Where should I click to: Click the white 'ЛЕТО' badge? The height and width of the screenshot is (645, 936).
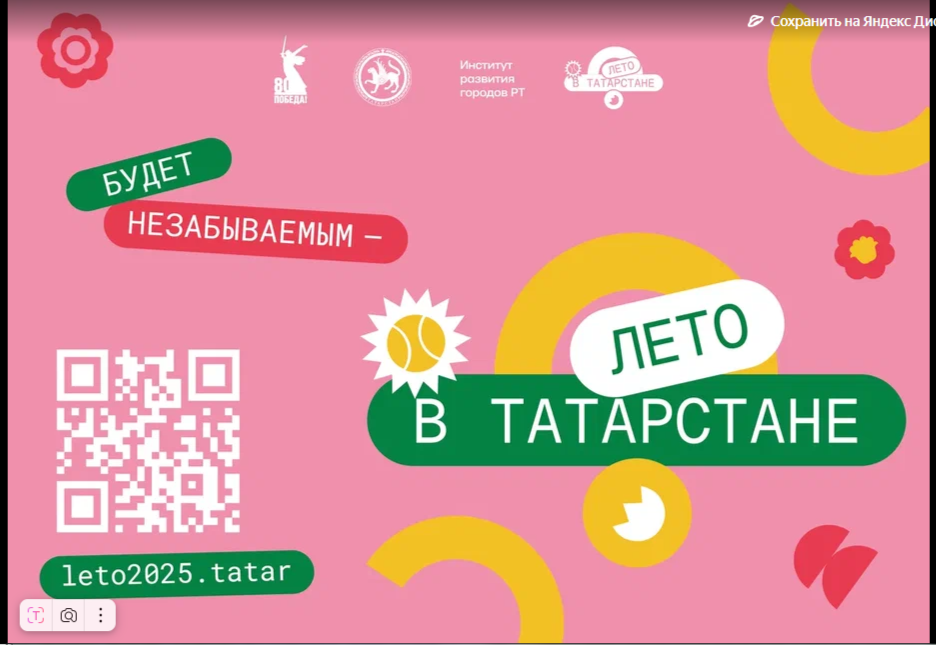[677, 337]
